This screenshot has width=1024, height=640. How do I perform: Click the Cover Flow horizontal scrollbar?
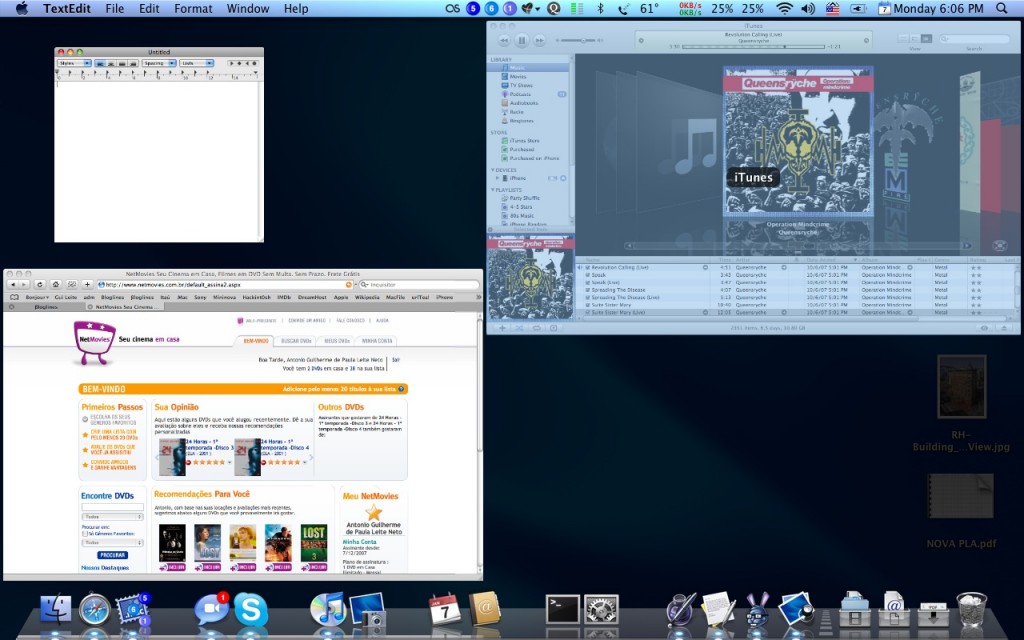click(x=797, y=246)
